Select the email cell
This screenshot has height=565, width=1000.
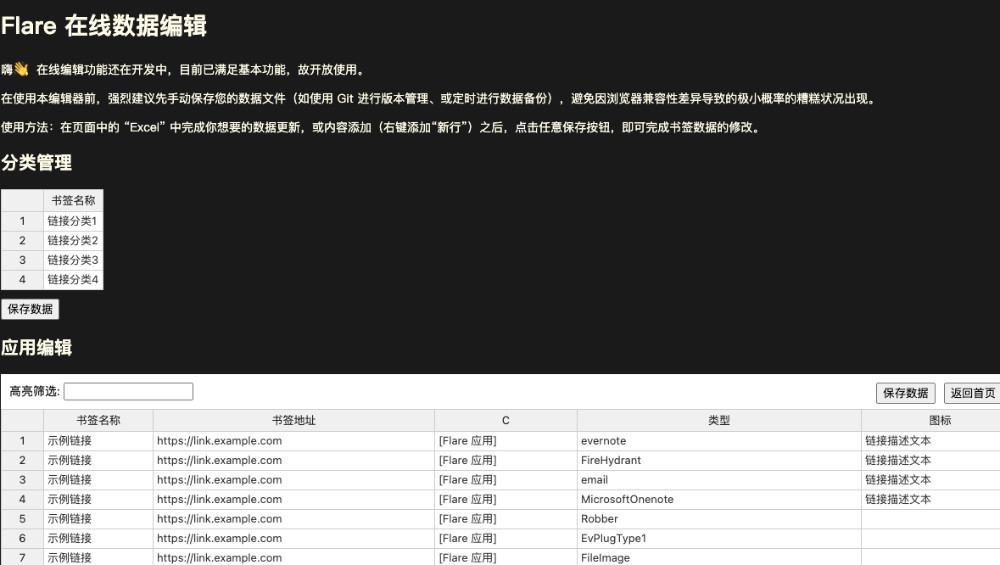[x=719, y=480]
